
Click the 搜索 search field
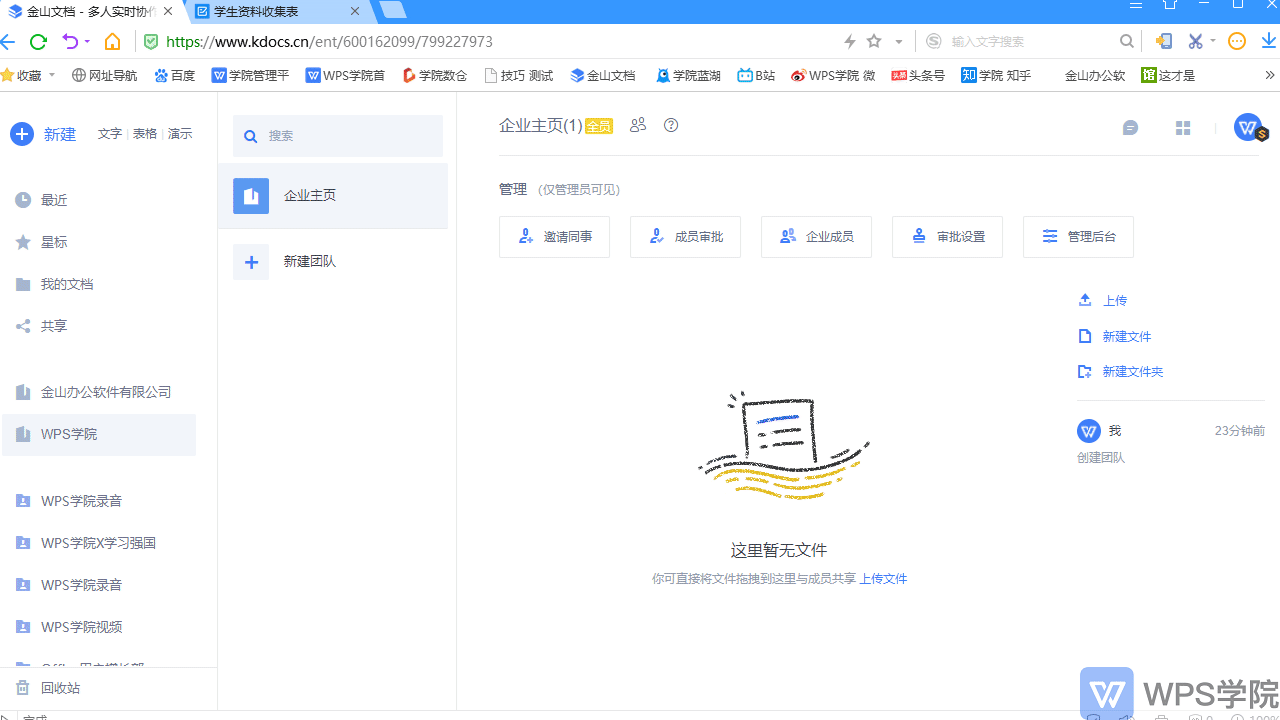(x=338, y=136)
